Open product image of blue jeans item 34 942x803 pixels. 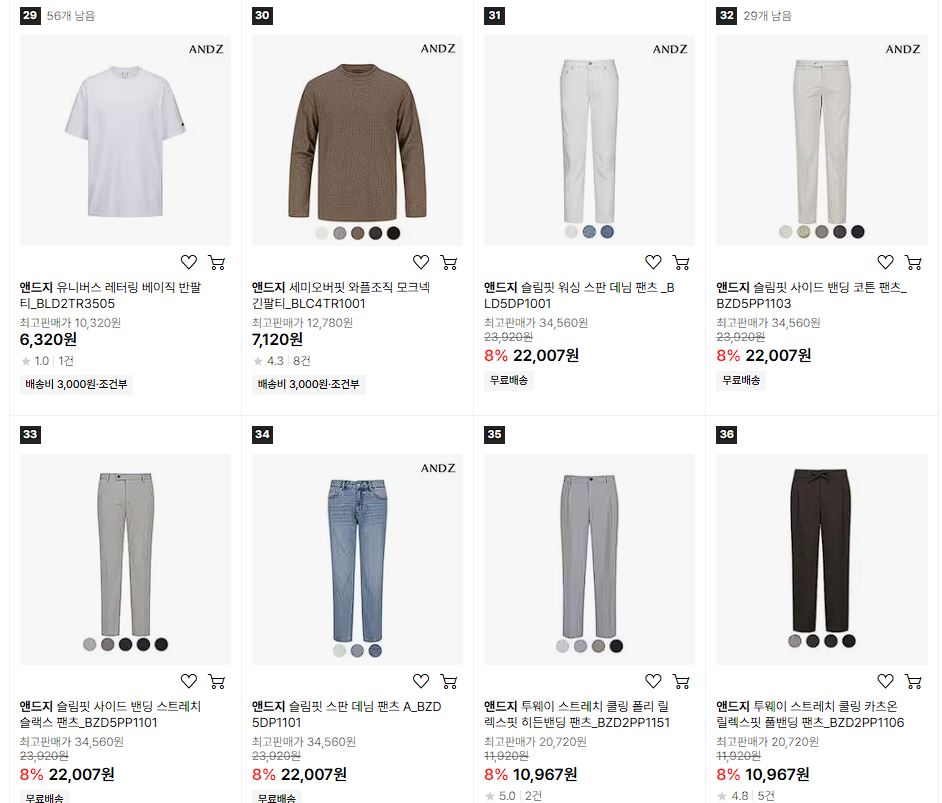tap(357, 559)
